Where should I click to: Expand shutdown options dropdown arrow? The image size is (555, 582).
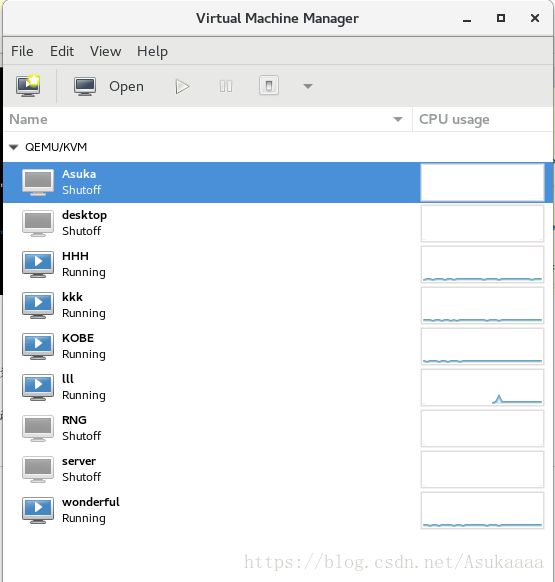(x=308, y=86)
